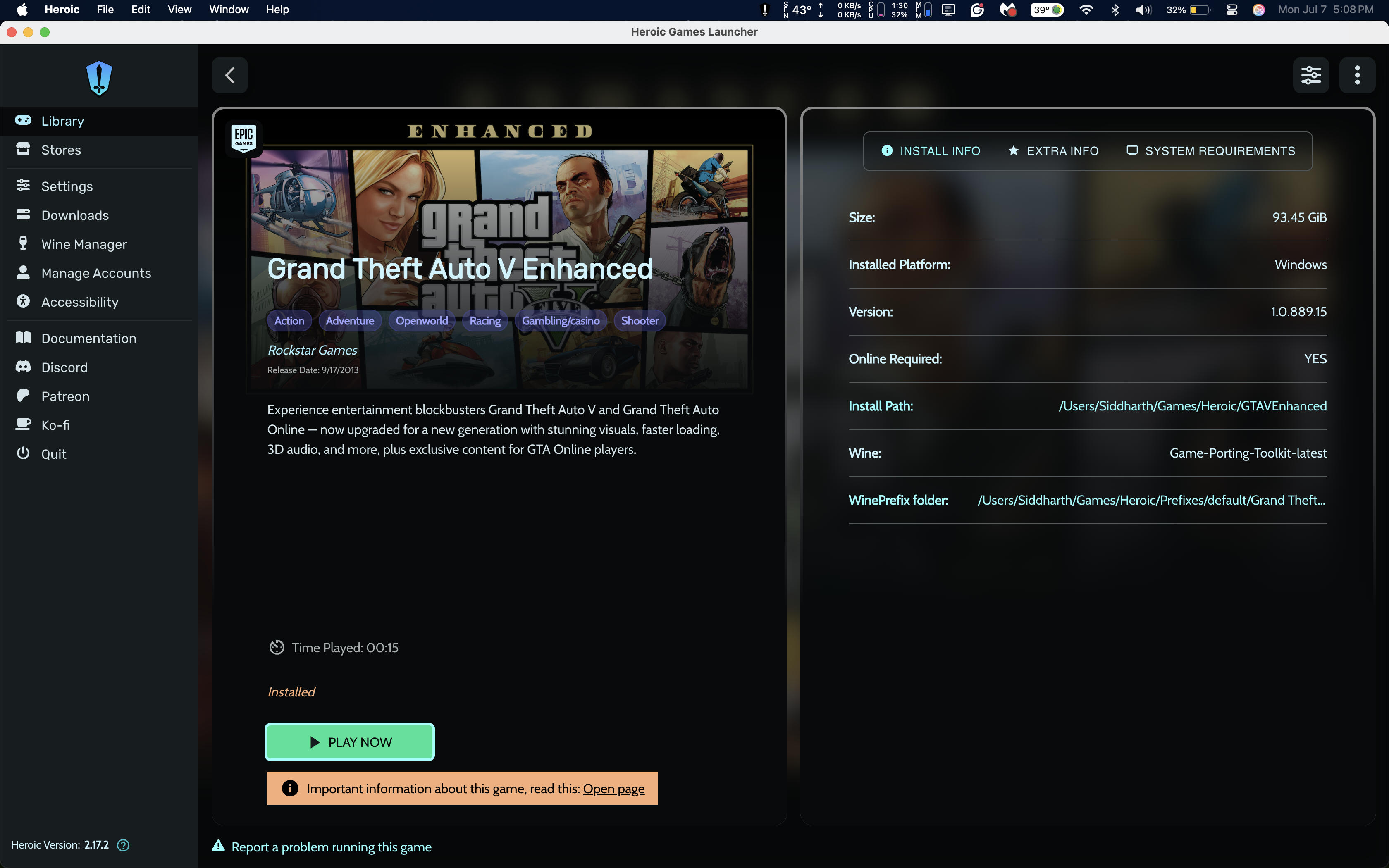Open the File menu

point(105,10)
